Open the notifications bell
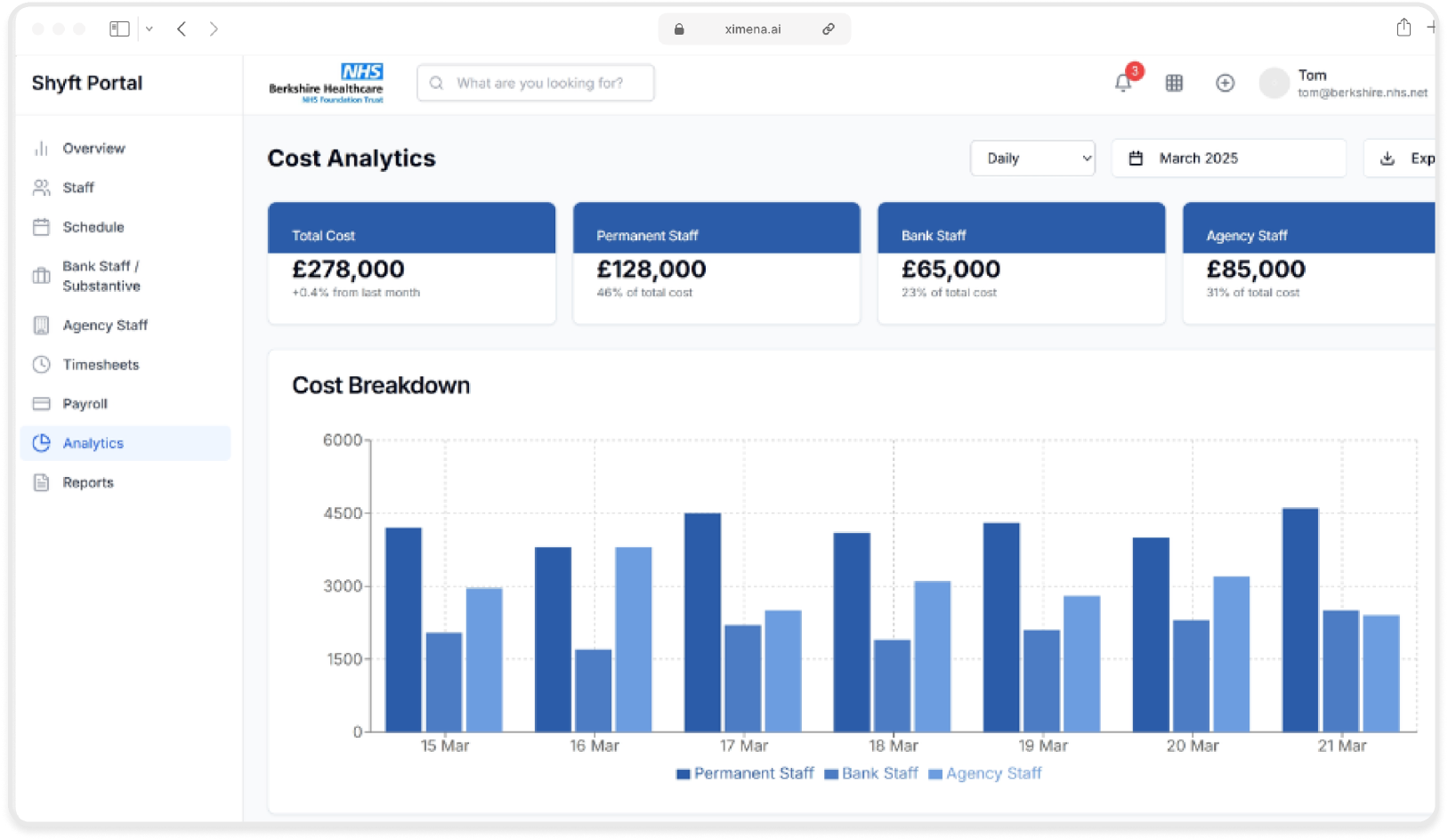This screenshot has width=1448, height=840. [1122, 84]
